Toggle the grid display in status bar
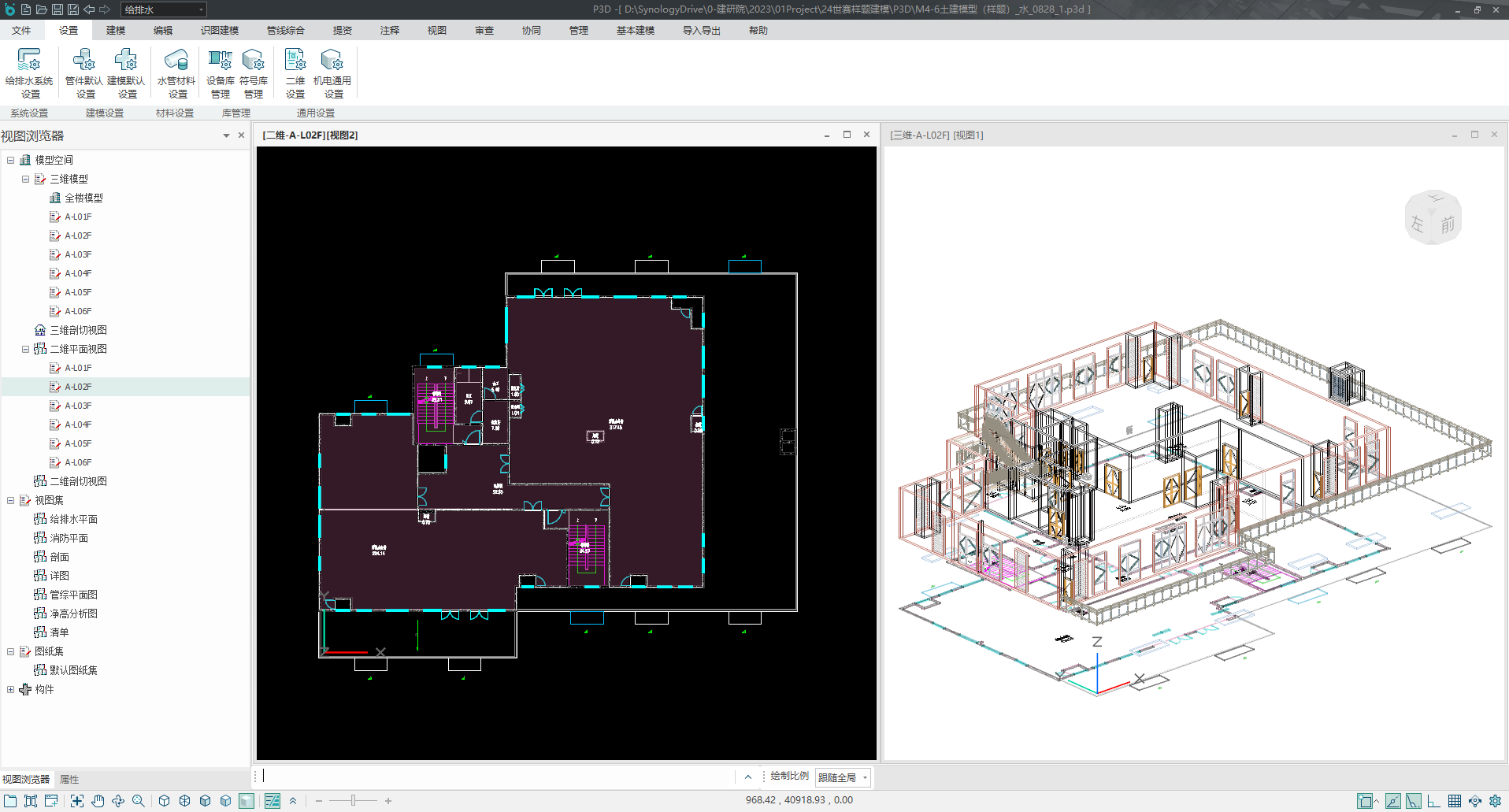 tap(1454, 801)
